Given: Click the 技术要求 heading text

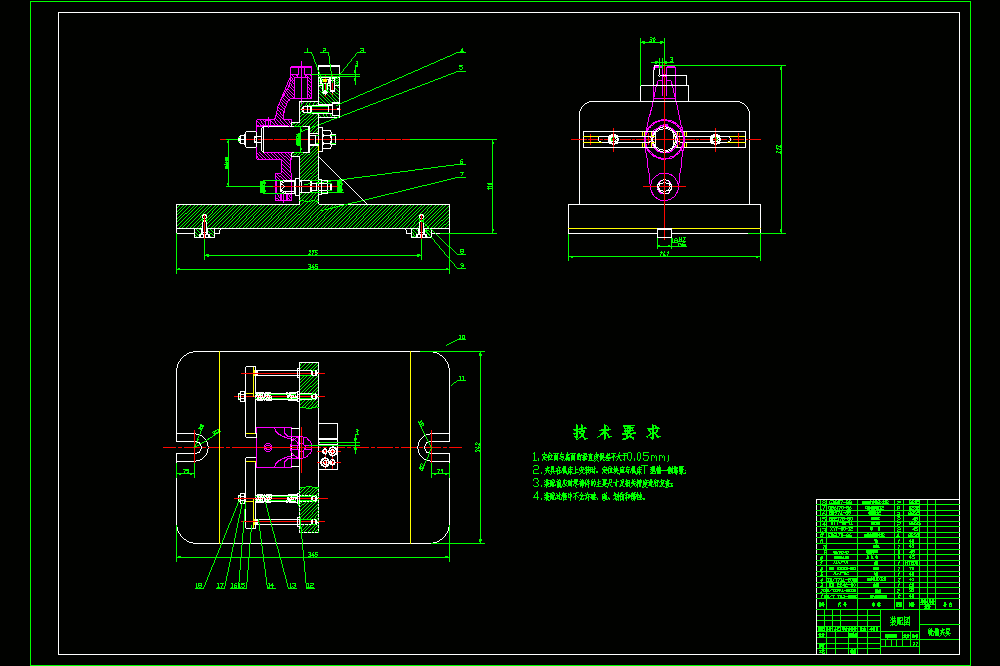Looking at the screenshot, I should pyautogui.click(x=617, y=433).
